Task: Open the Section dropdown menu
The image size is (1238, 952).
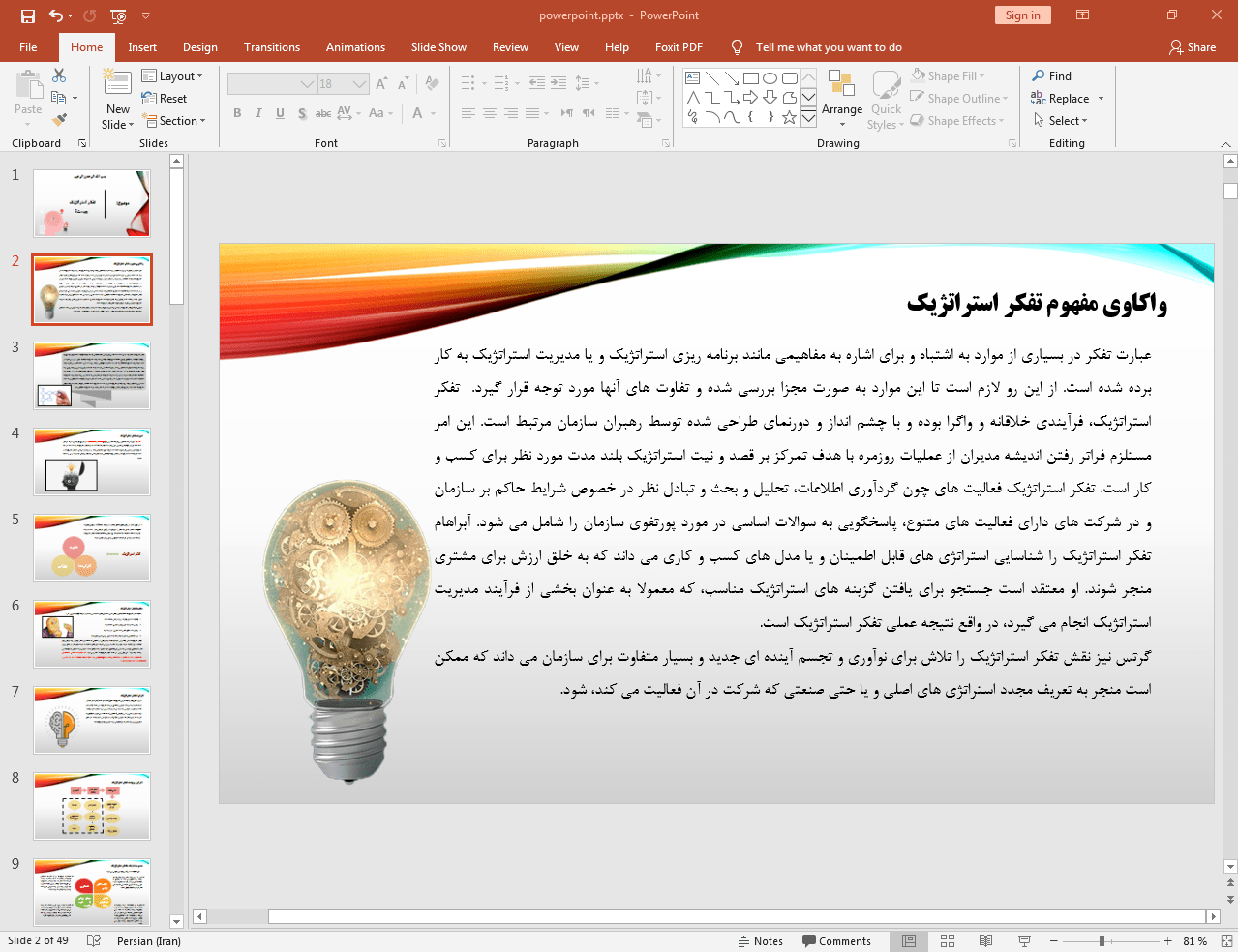Action: point(174,121)
